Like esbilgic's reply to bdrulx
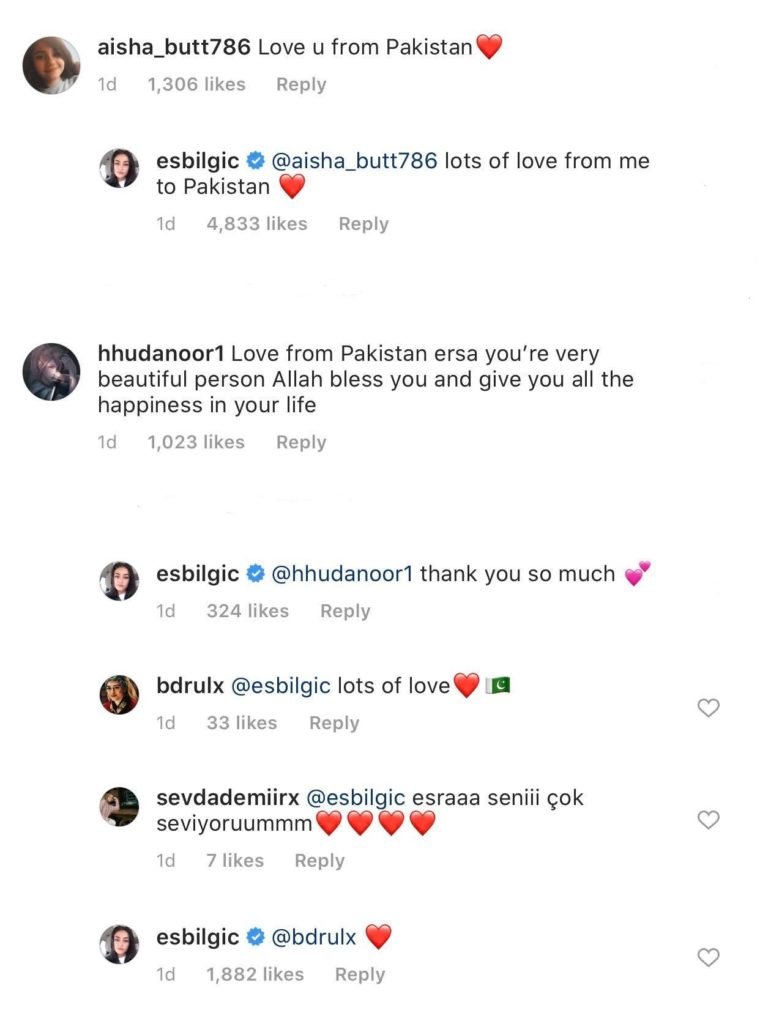The height and width of the screenshot is (1024, 760). (708, 957)
